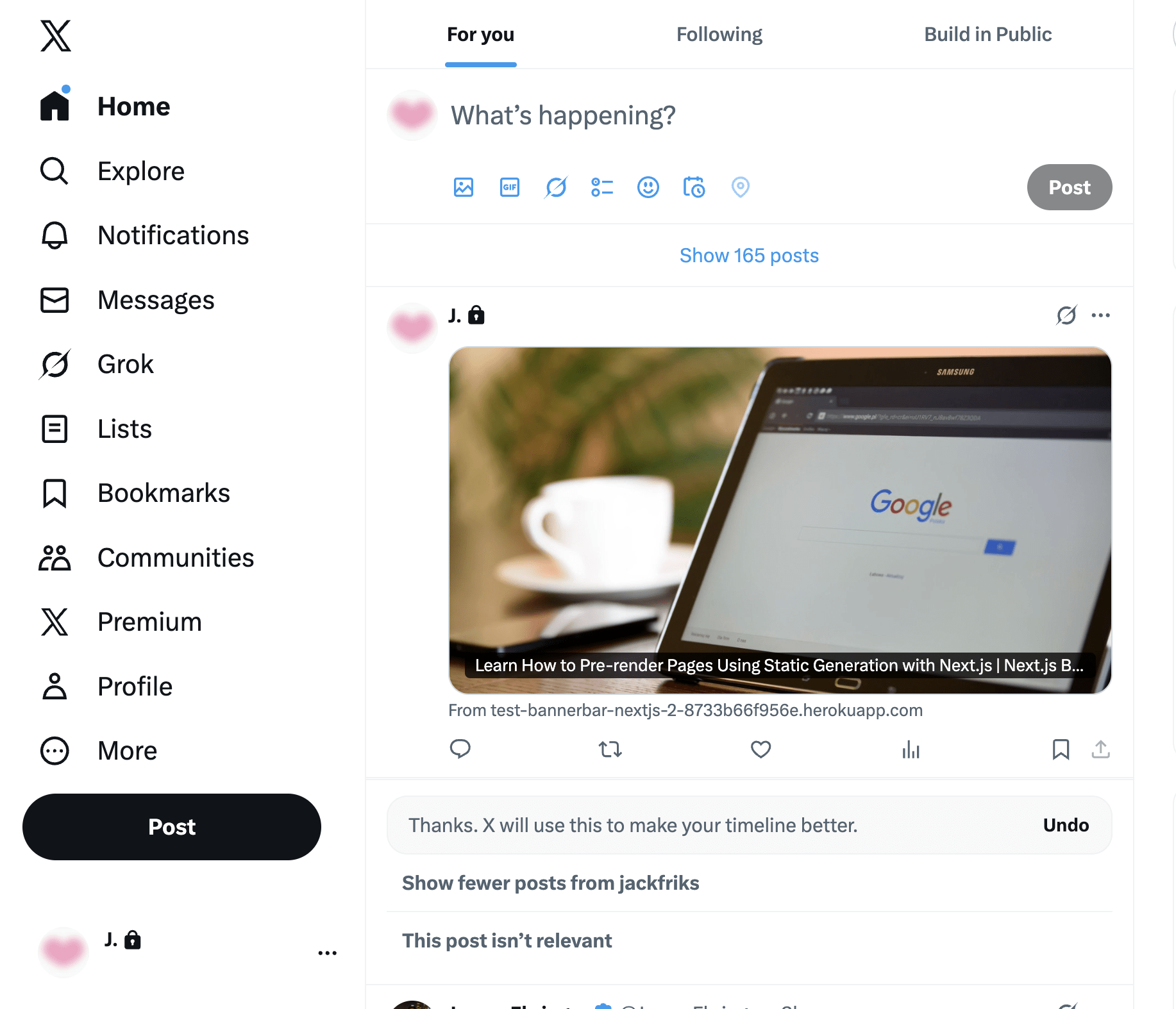Repost J.'s Next.js post
The width and height of the screenshot is (1176, 1009).
coord(610,749)
